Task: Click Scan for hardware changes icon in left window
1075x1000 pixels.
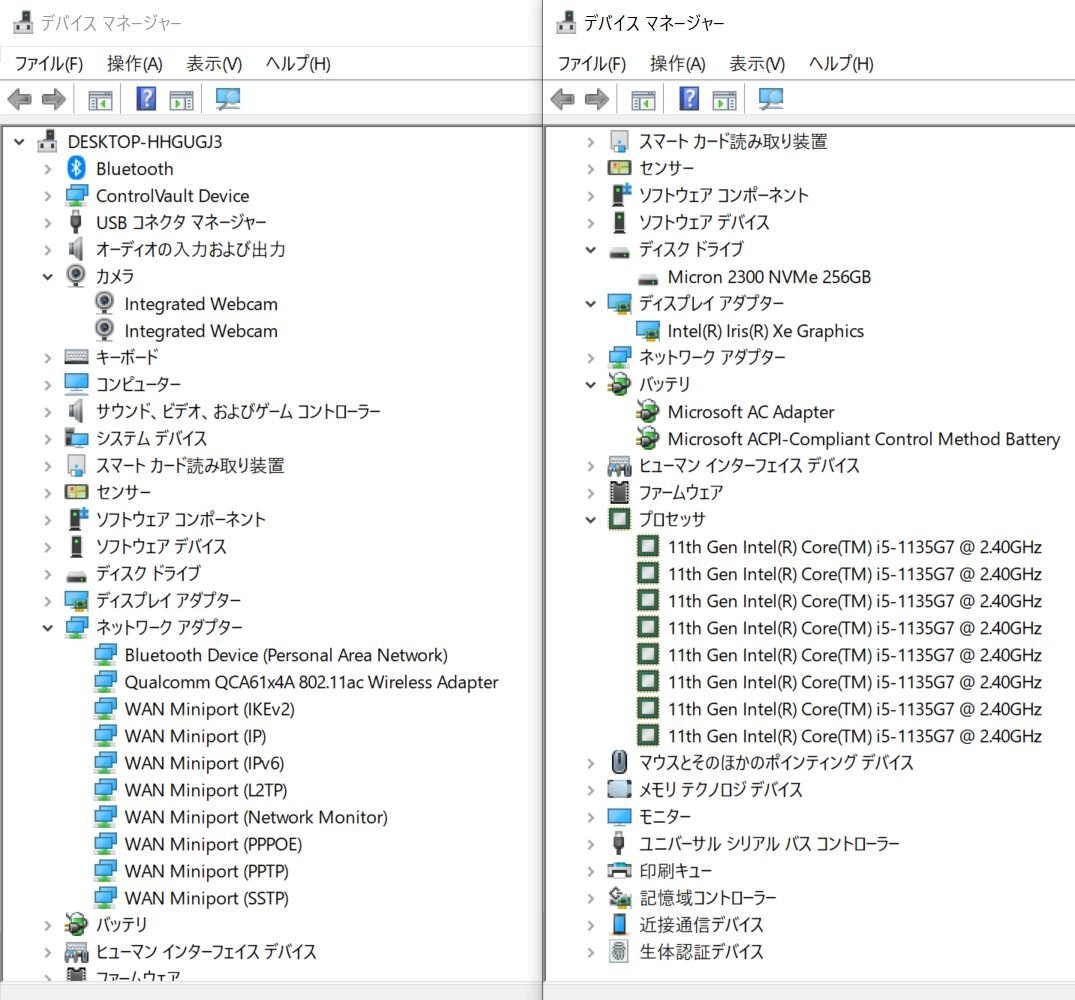Action: click(227, 99)
